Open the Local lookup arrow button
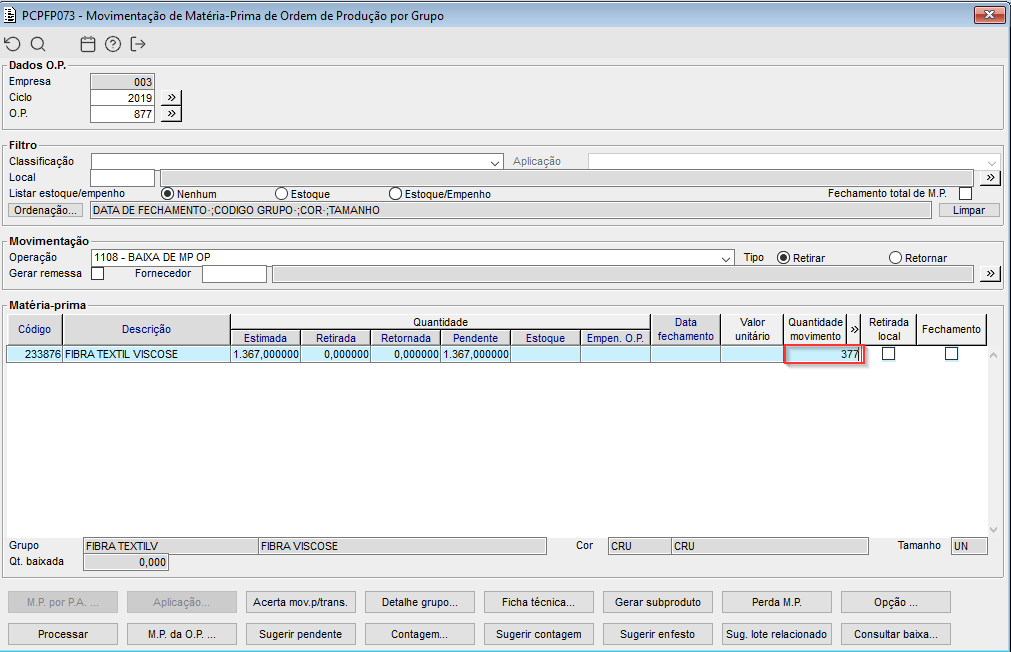The image size is (1011, 652). tap(990, 177)
